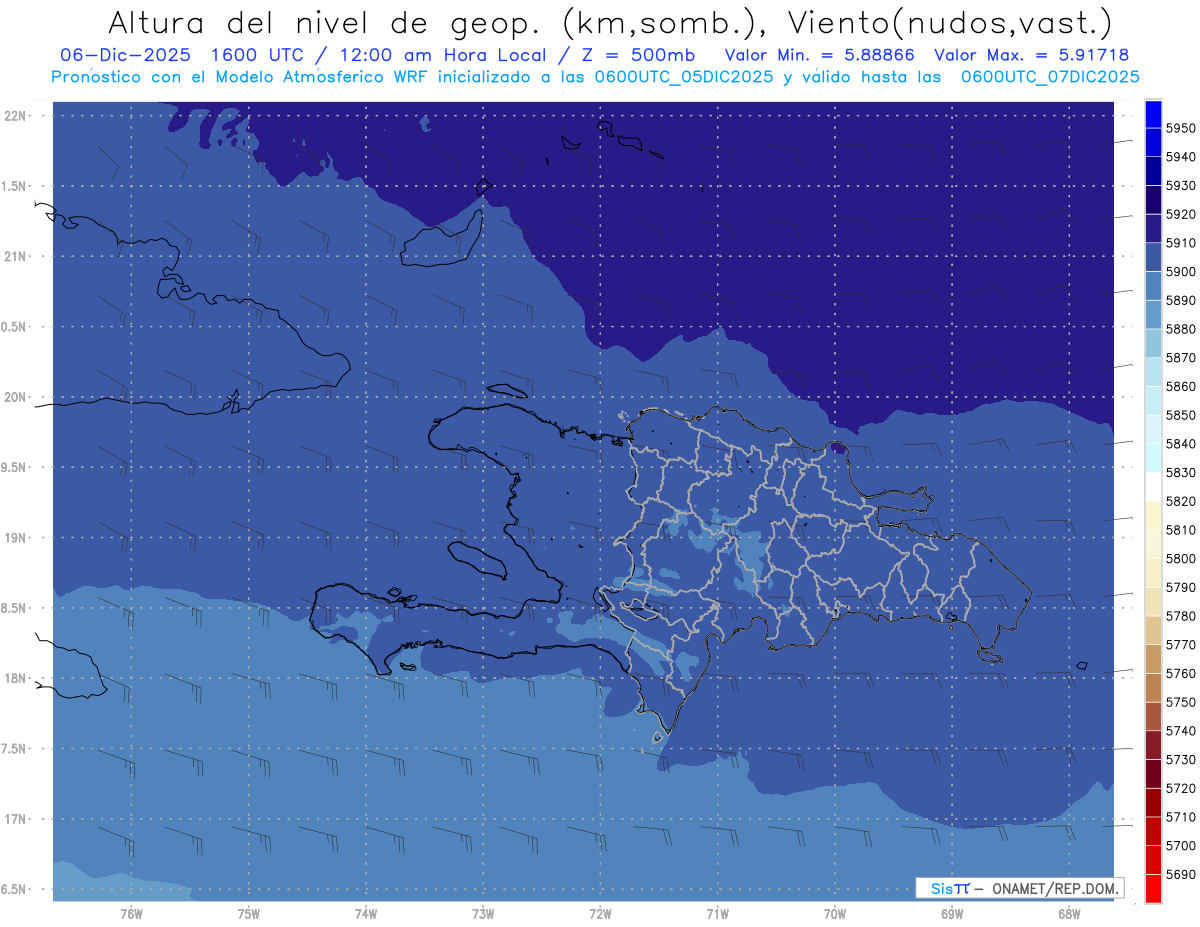The image size is (1200, 927).
Task: Click the "72W" longitude label
Action: click(601, 914)
